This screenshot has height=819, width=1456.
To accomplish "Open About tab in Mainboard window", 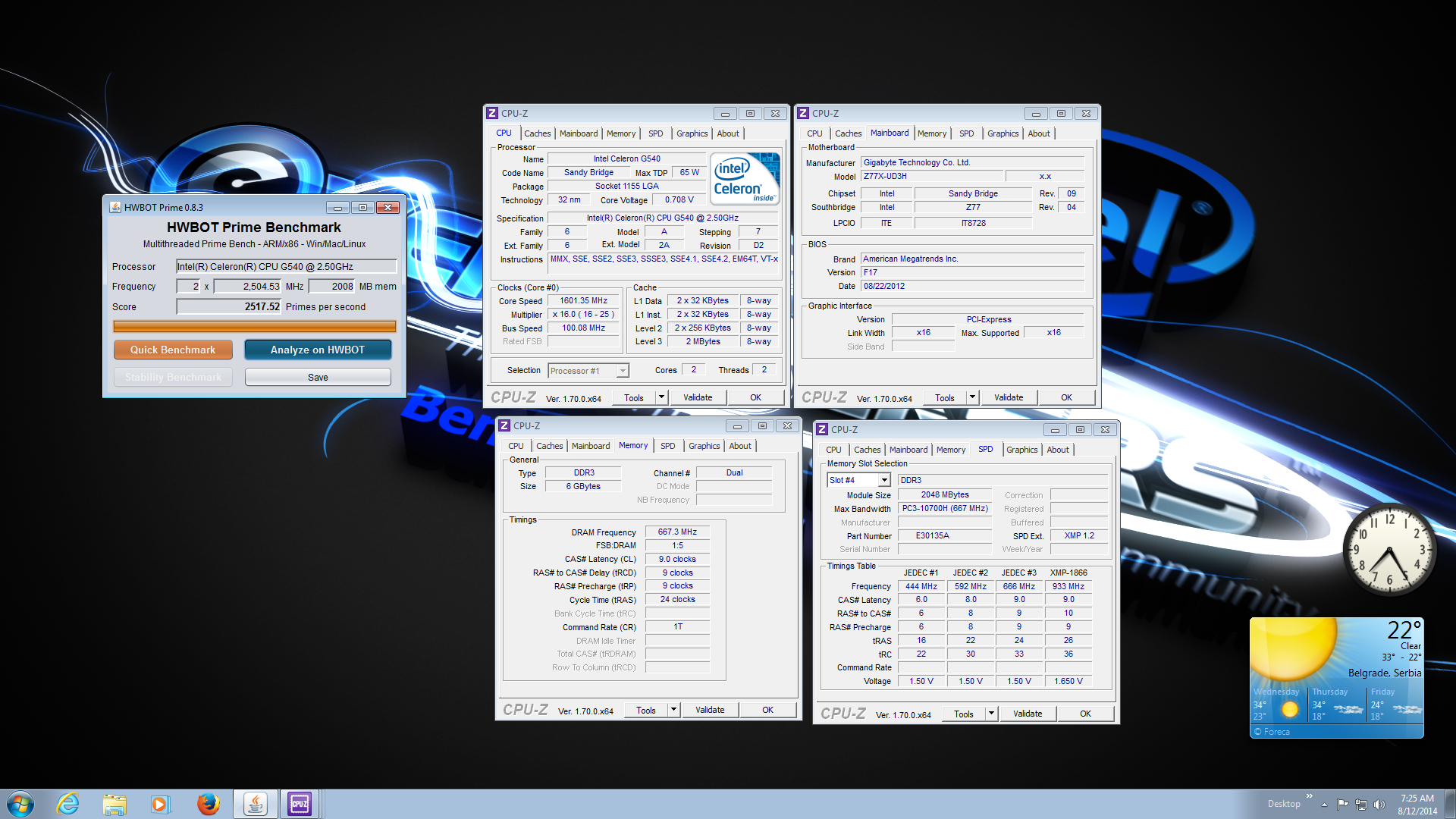I will 1039,133.
